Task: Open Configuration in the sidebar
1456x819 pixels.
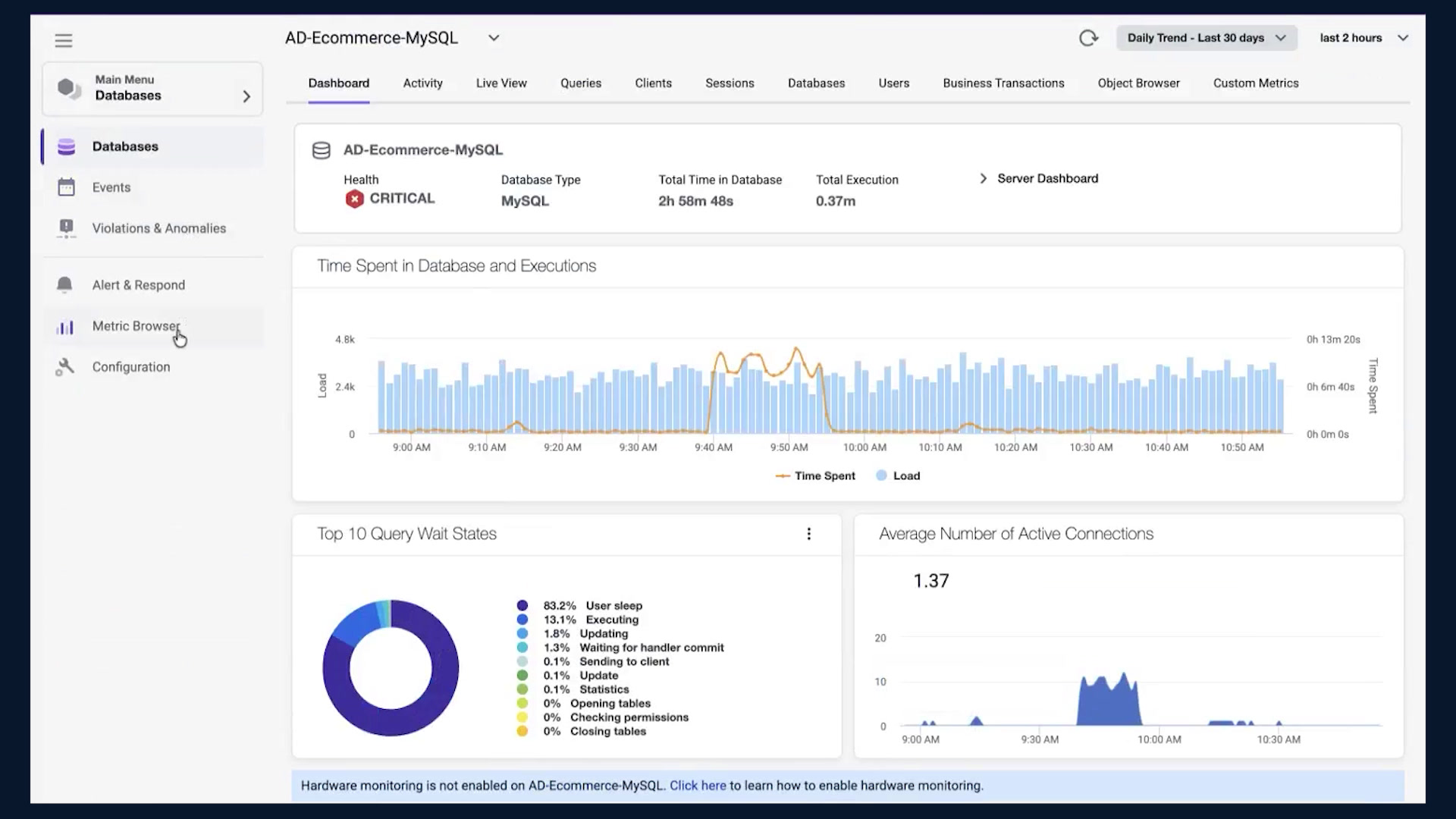Action: click(x=152, y=367)
